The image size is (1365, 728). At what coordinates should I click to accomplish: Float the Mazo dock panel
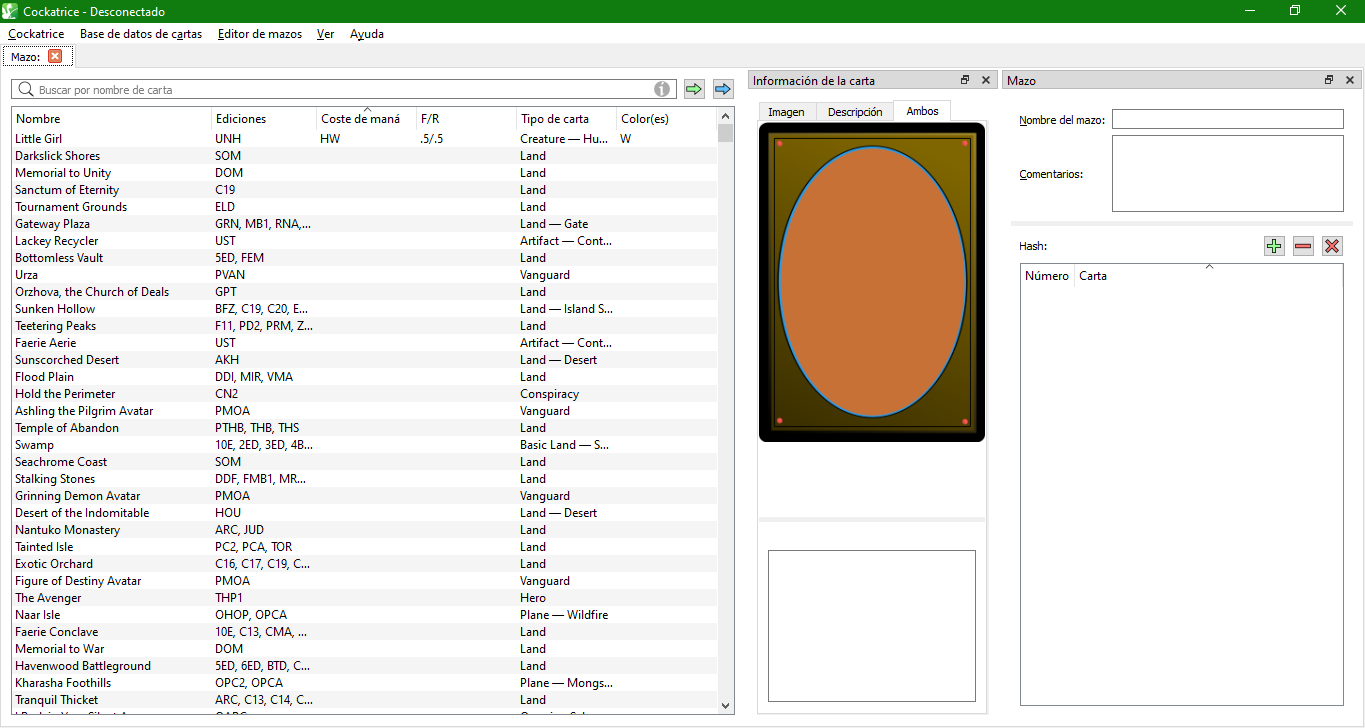pos(1329,80)
